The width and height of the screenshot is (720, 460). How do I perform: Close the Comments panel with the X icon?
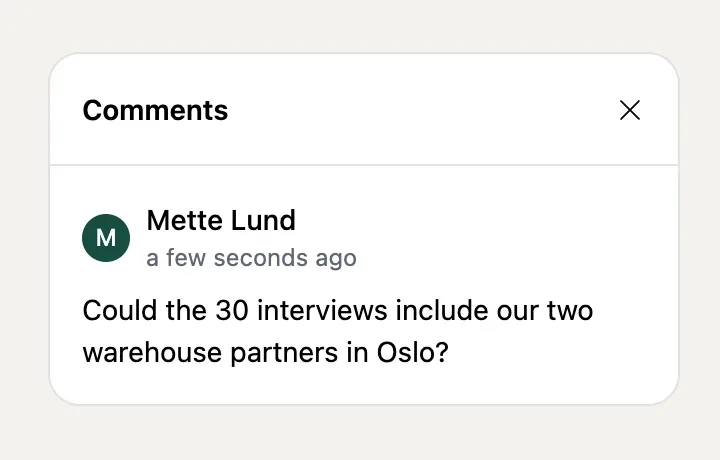630,110
